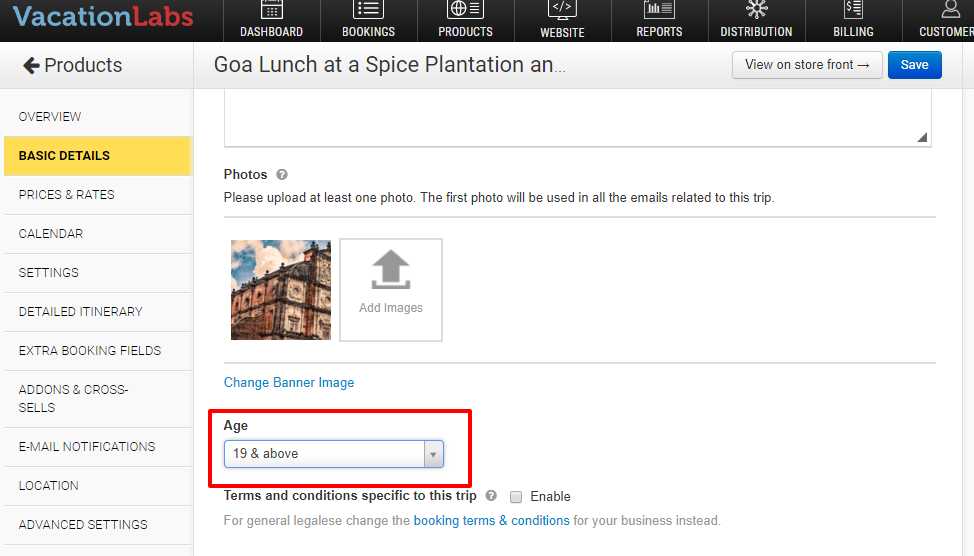Click View on store front button
This screenshot has height=556, width=974.
(807, 65)
